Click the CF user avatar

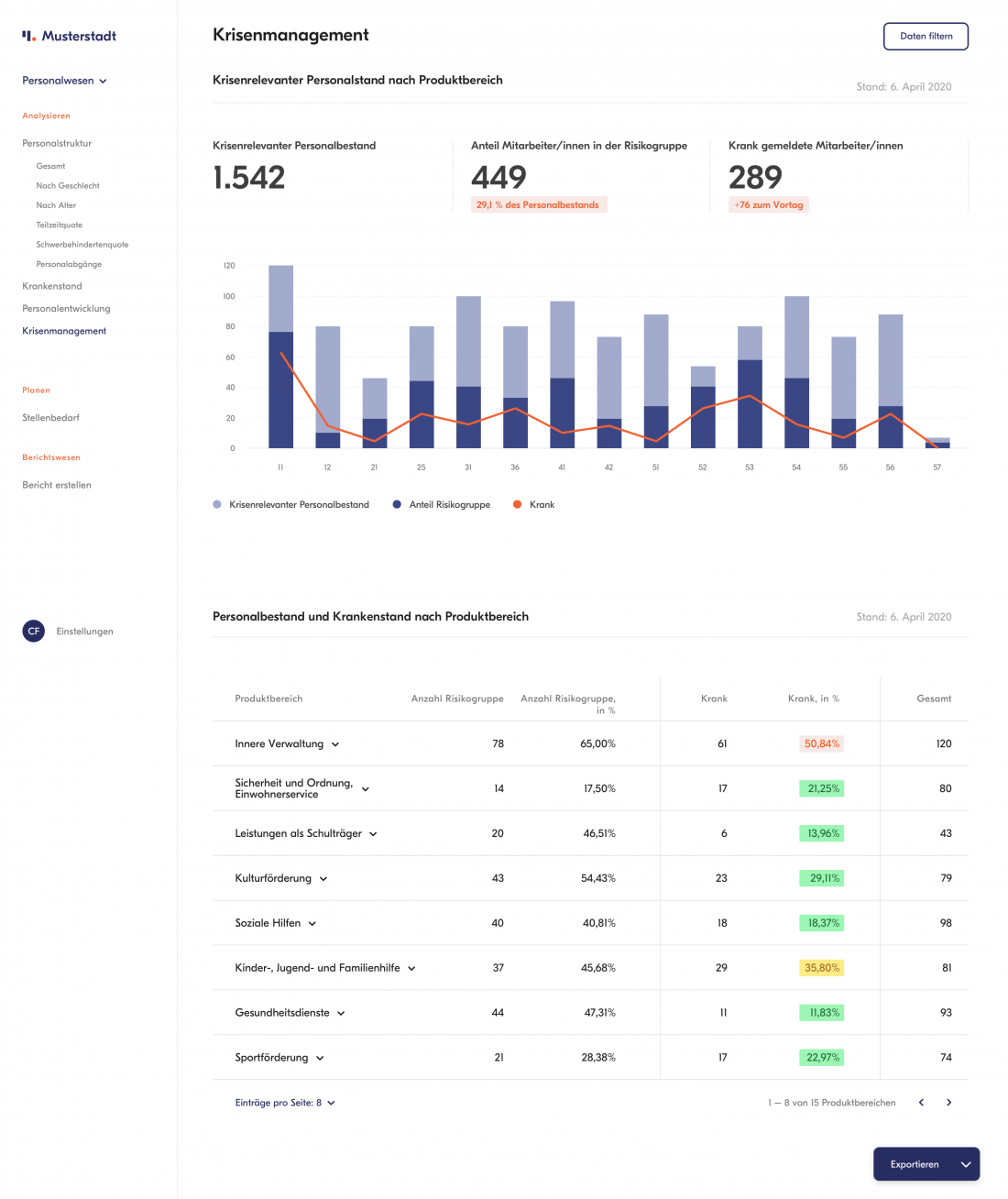click(34, 631)
